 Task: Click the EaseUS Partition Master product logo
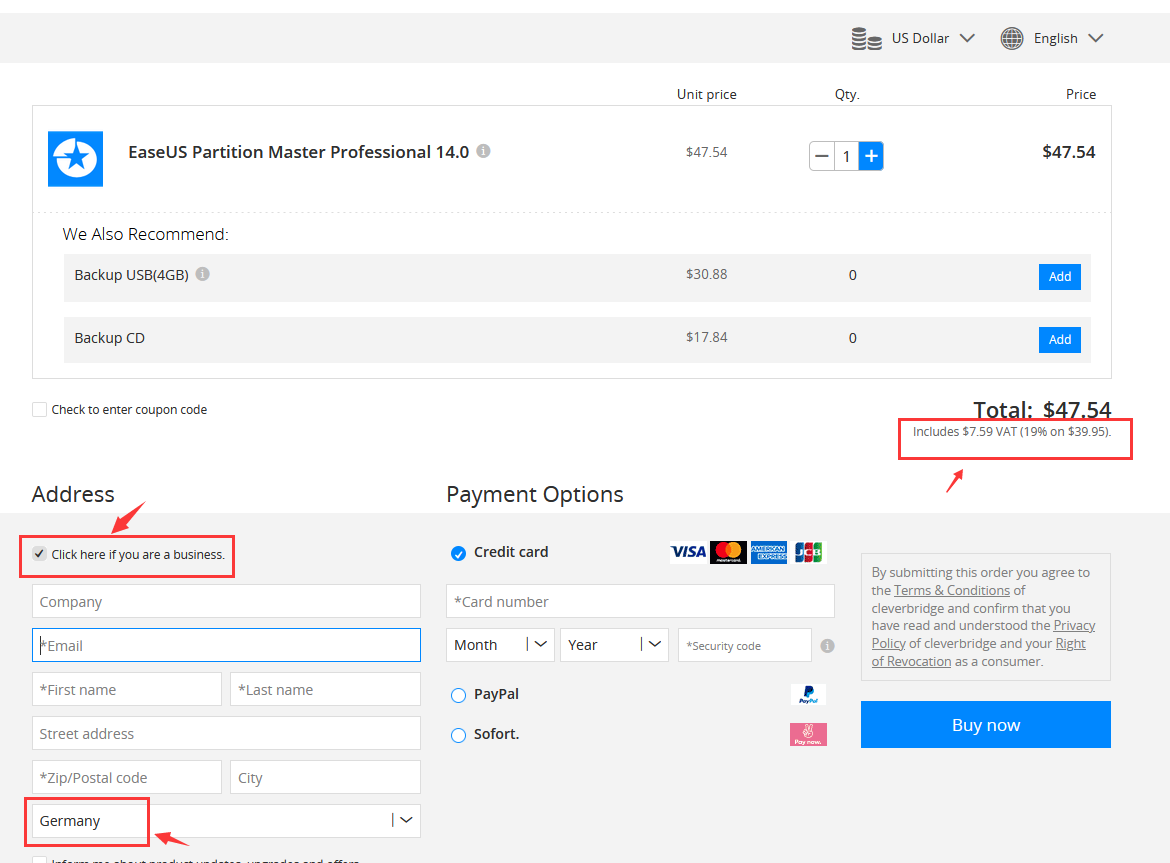75,159
